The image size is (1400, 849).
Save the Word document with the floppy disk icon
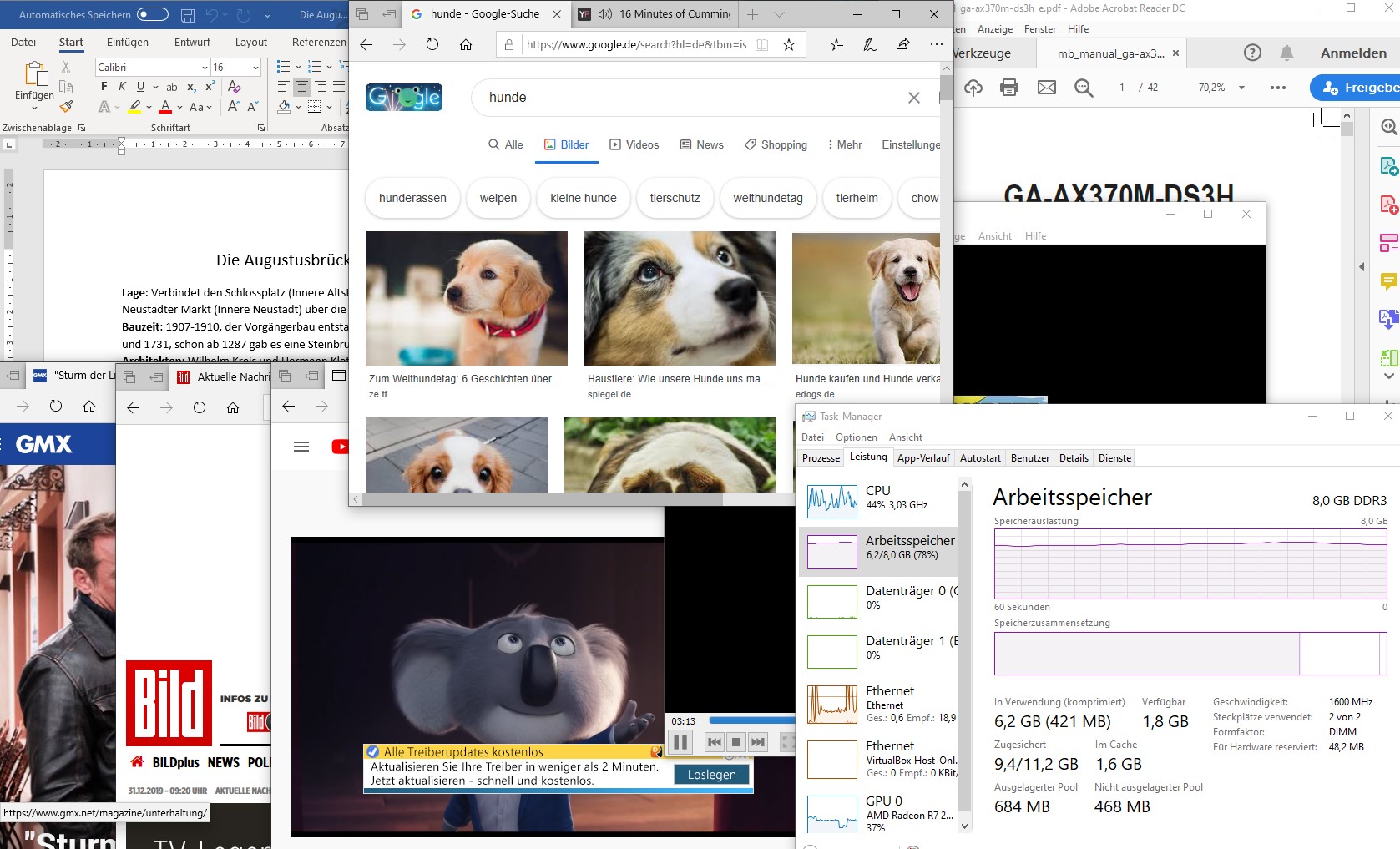[x=188, y=15]
